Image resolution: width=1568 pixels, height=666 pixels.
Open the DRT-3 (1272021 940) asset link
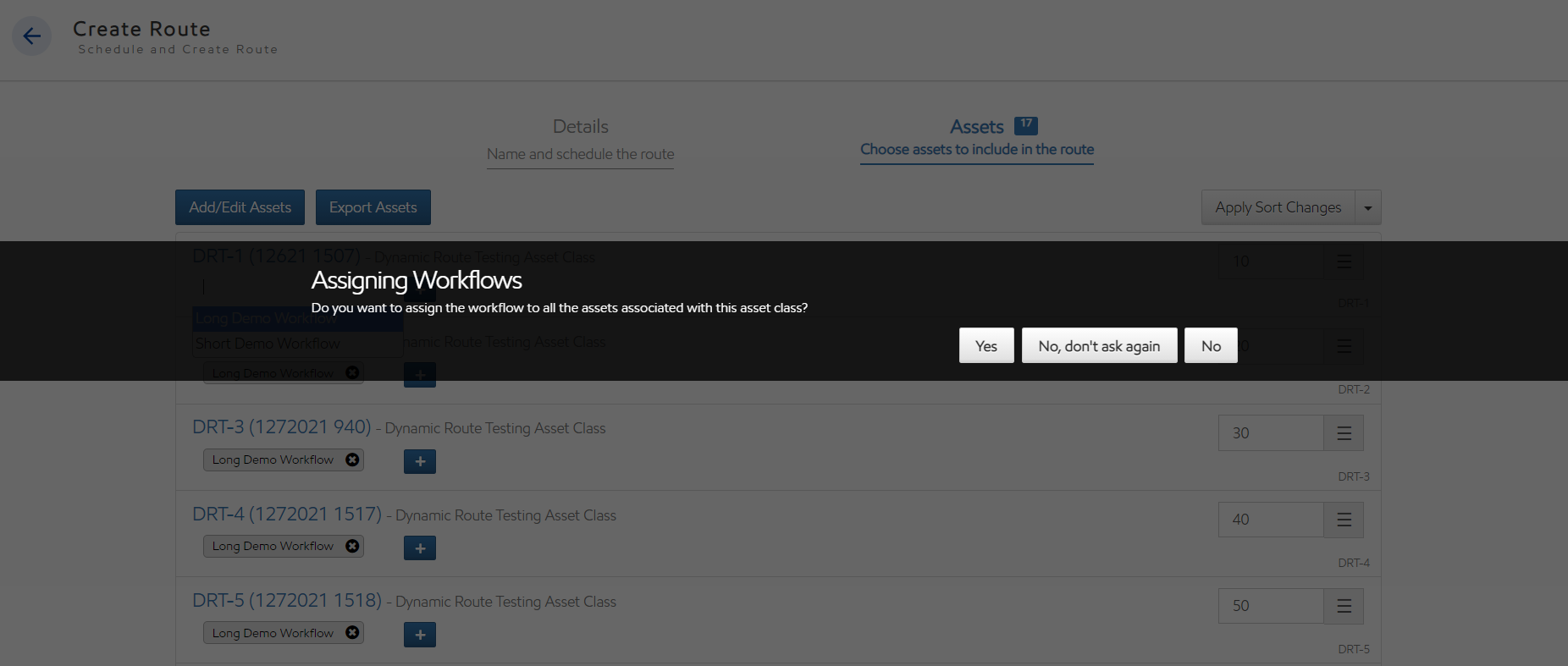(282, 427)
